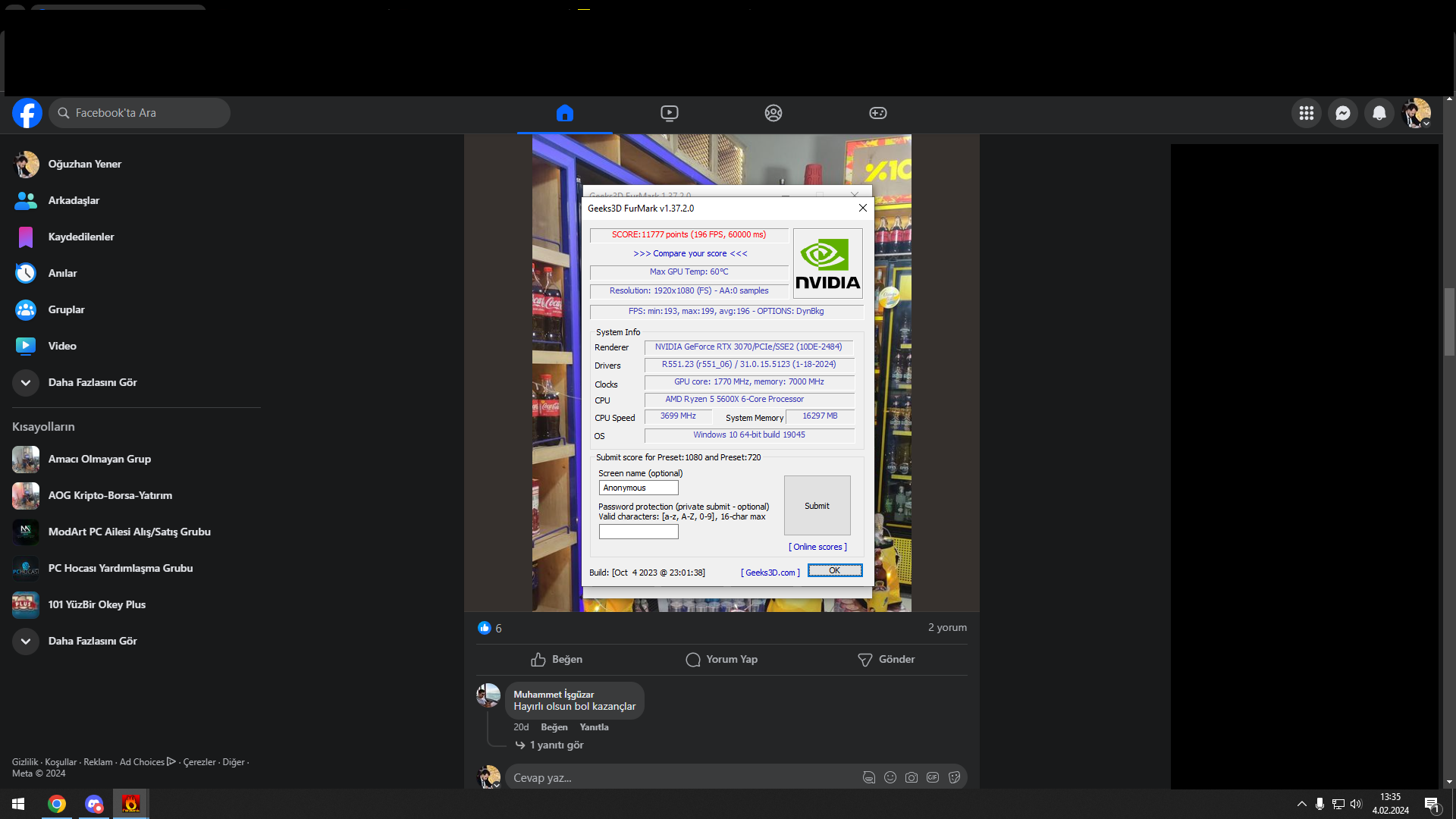Open the Facebook logo home link
Screen dimensions: 1456x819
(x=27, y=113)
